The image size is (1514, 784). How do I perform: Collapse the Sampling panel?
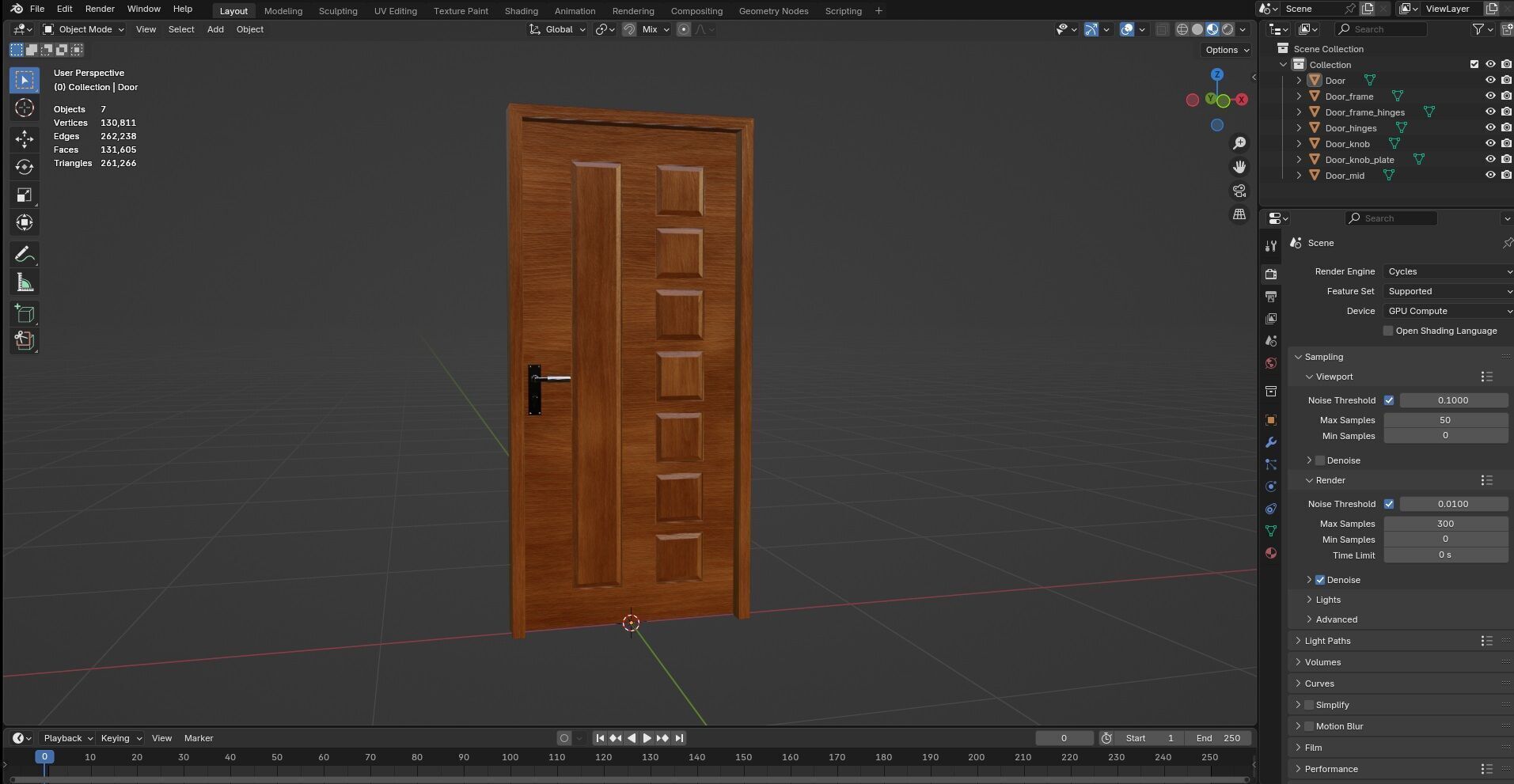pos(1323,357)
